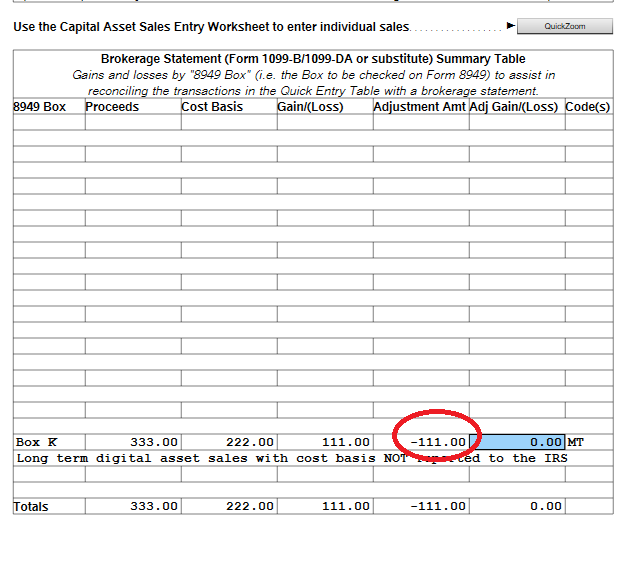Select the highlighted Adj Gain/(Loss) 0.00 field
Viewport: 630px width, 571px height.
[516, 442]
